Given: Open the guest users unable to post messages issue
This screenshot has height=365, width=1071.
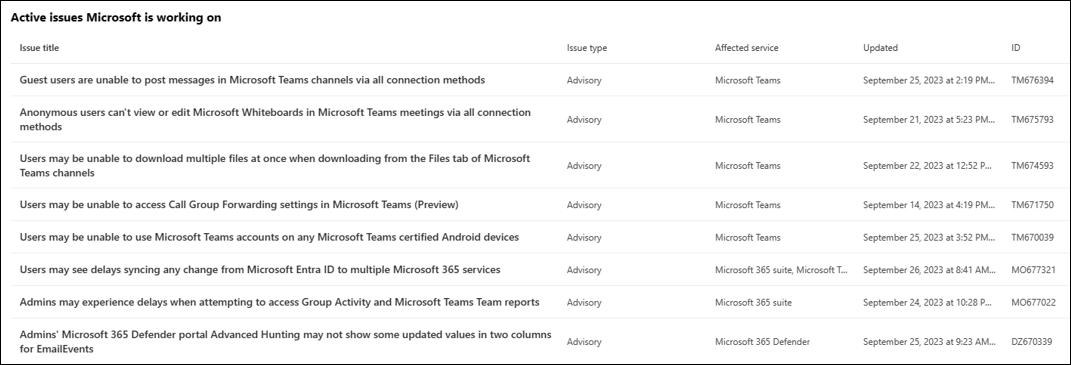Looking at the screenshot, I should click(x=252, y=80).
